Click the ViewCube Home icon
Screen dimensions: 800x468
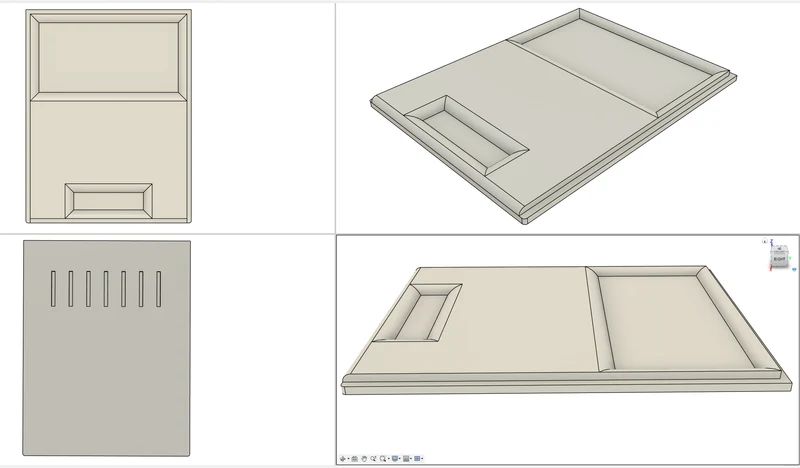point(765,241)
